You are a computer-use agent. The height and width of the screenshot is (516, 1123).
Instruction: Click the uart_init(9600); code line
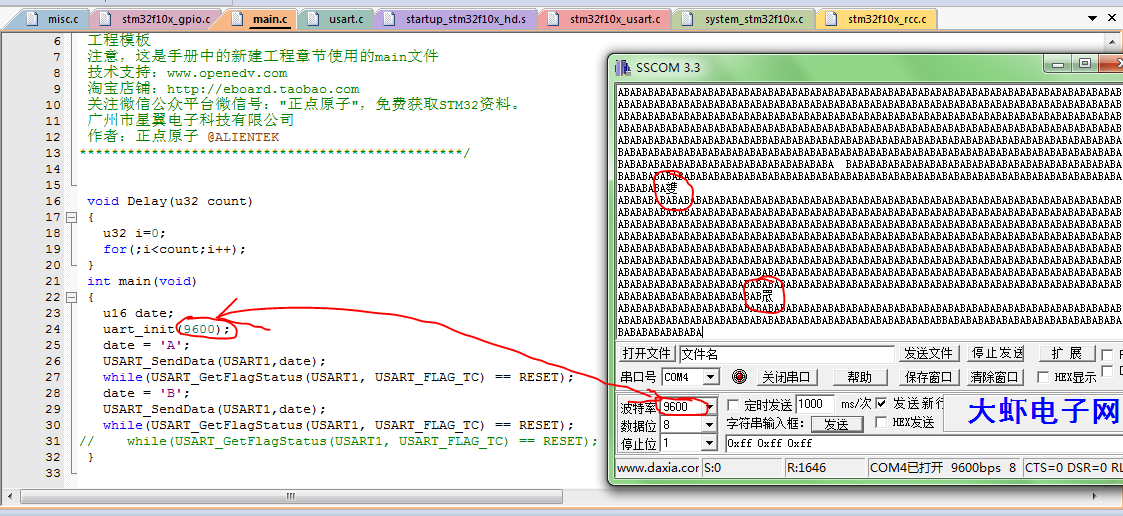(x=167, y=329)
